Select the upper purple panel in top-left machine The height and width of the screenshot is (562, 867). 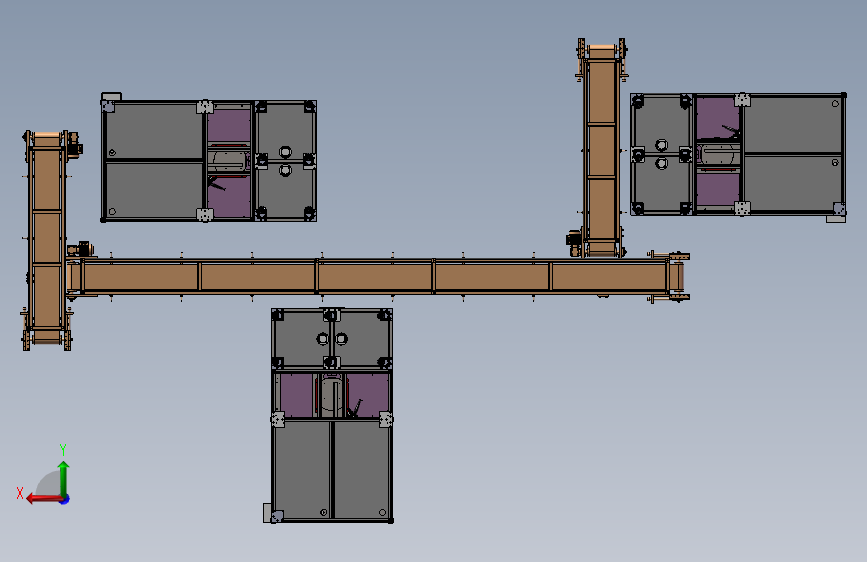click(229, 126)
